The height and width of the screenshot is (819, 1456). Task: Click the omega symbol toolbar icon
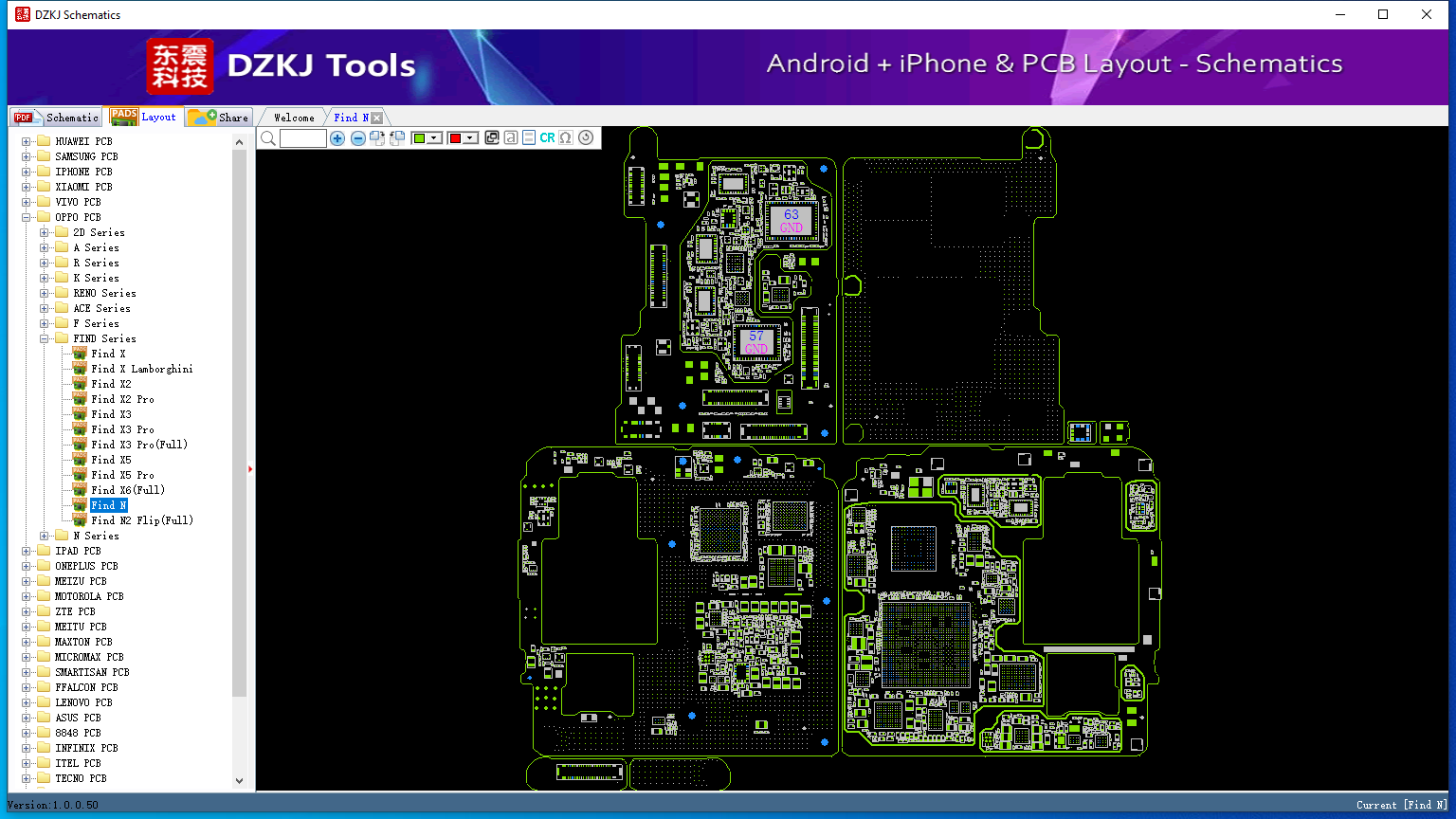point(566,137)
